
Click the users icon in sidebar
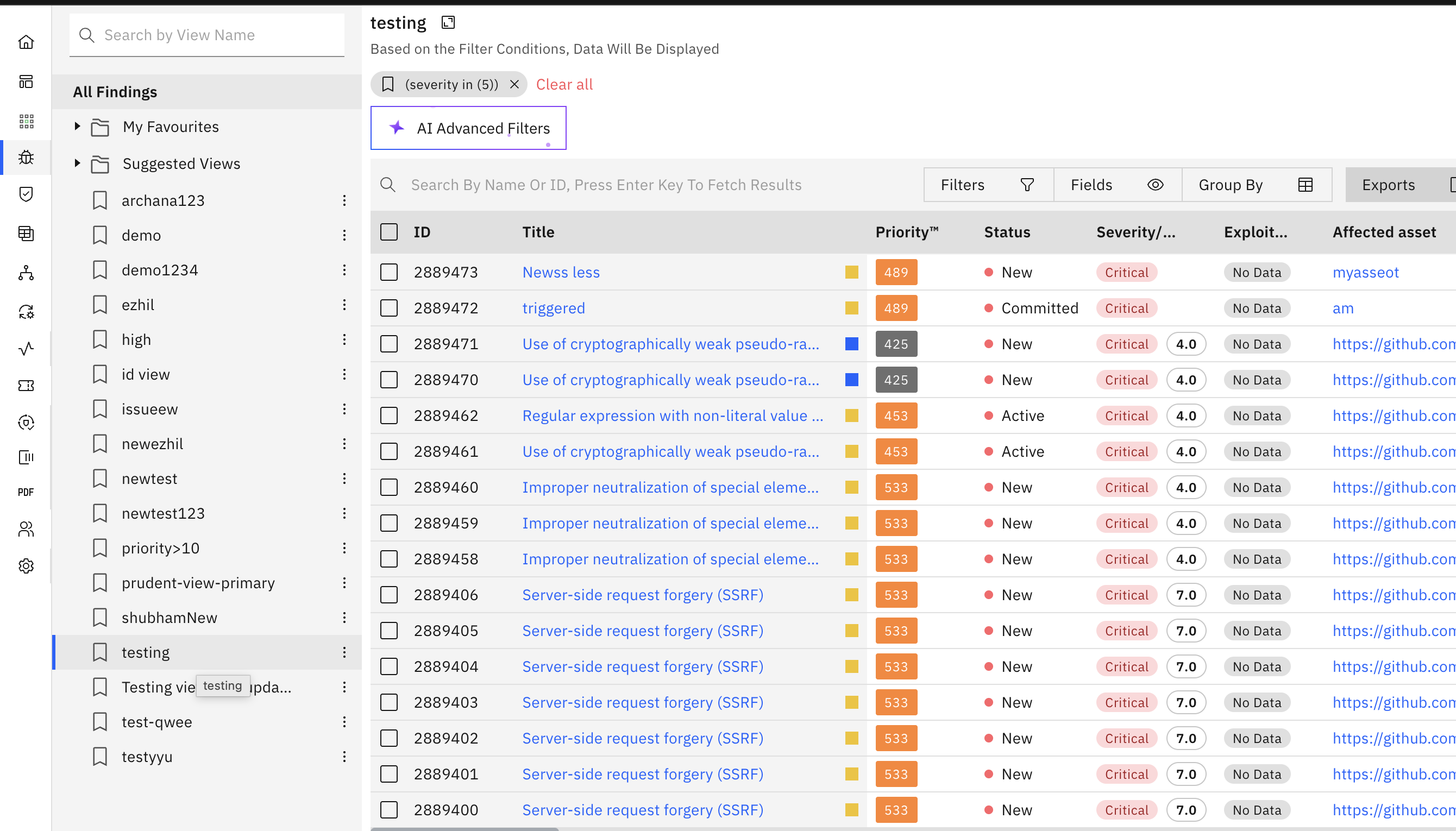coord(26,529)
